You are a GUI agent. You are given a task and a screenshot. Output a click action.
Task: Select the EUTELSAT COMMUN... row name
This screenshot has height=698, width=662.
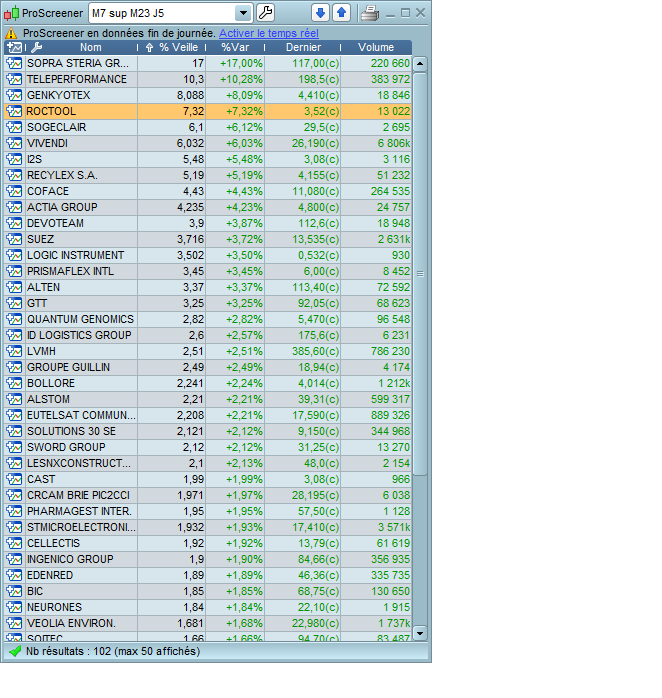click(81, 415)
